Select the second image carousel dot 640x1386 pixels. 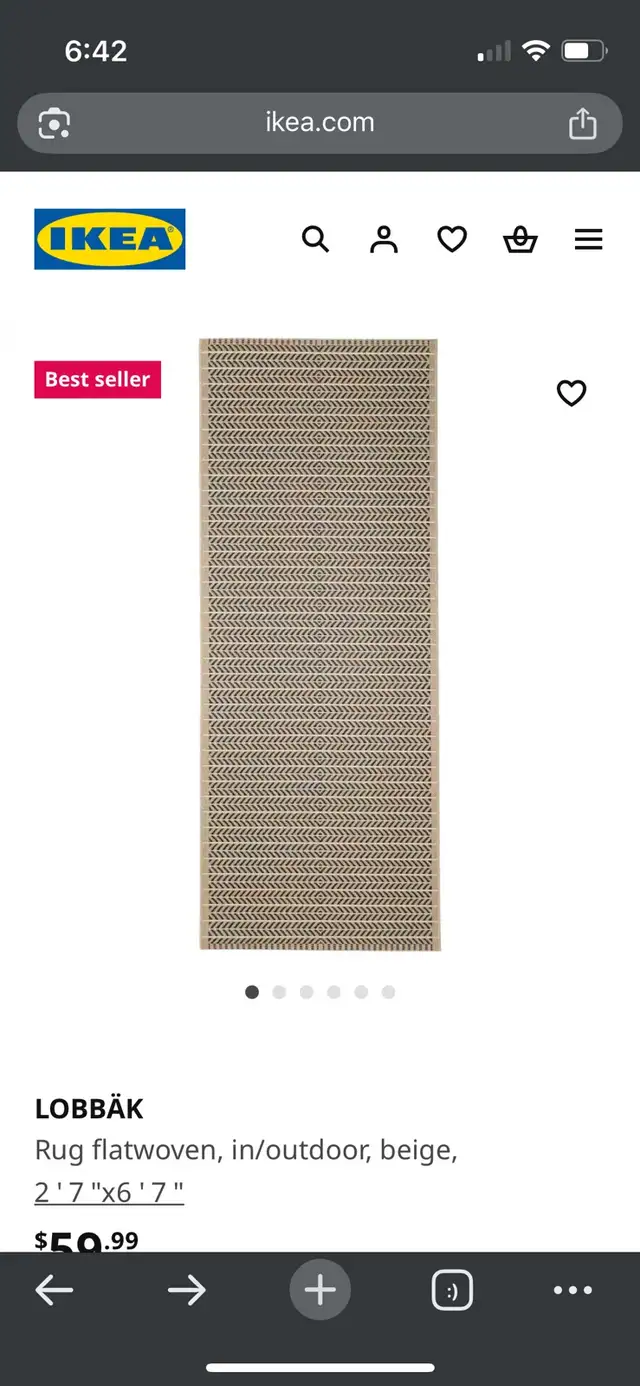pos(279,992)
